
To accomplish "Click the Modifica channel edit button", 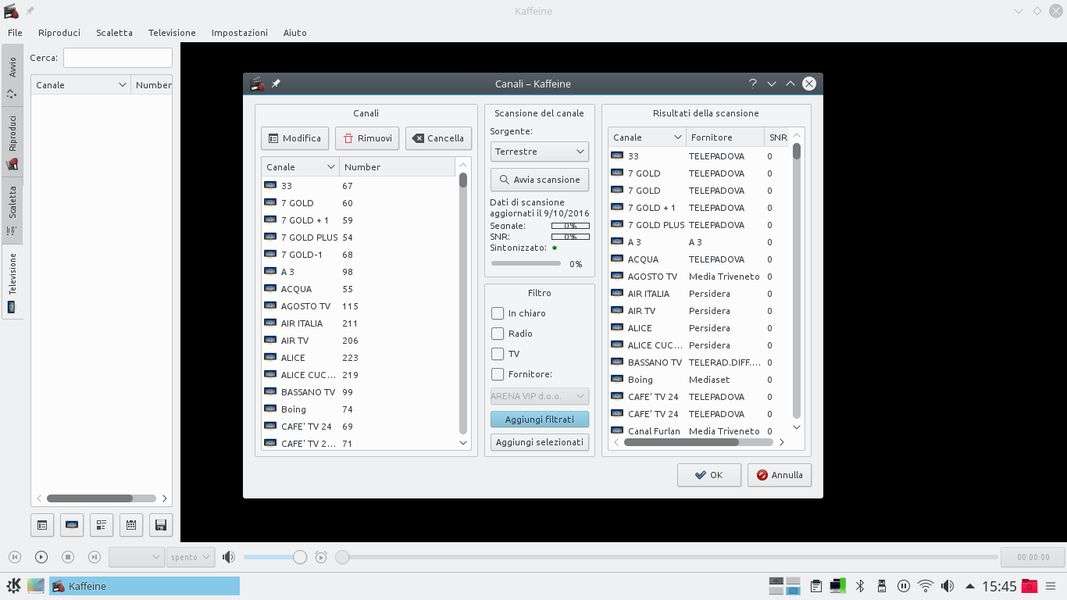I will coord(294,139).
